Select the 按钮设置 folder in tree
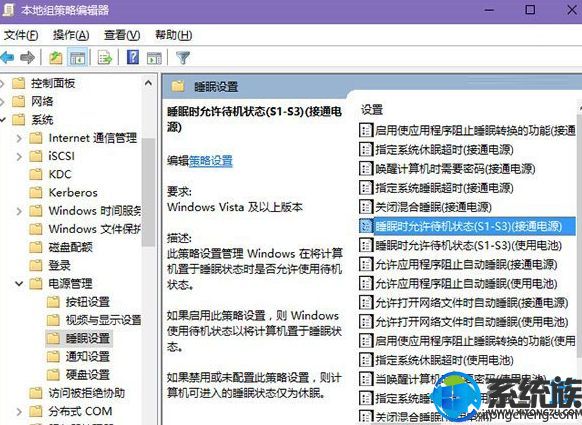 pos(88,302)
